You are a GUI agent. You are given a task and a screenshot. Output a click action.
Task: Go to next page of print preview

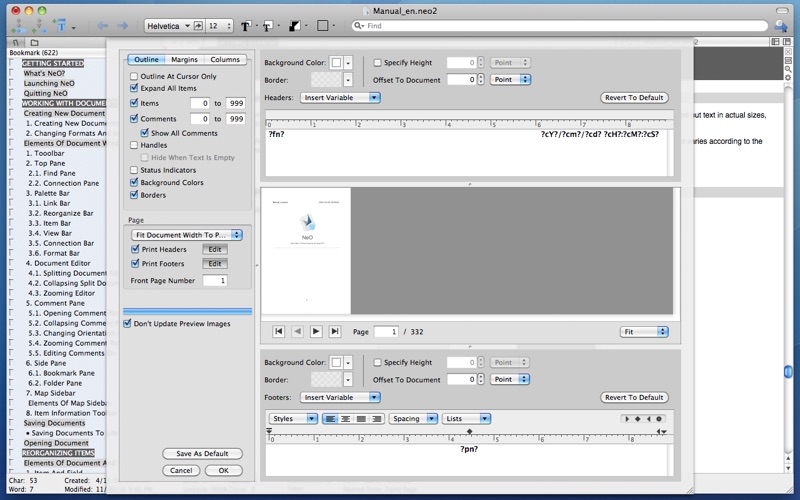click(316, 332)
